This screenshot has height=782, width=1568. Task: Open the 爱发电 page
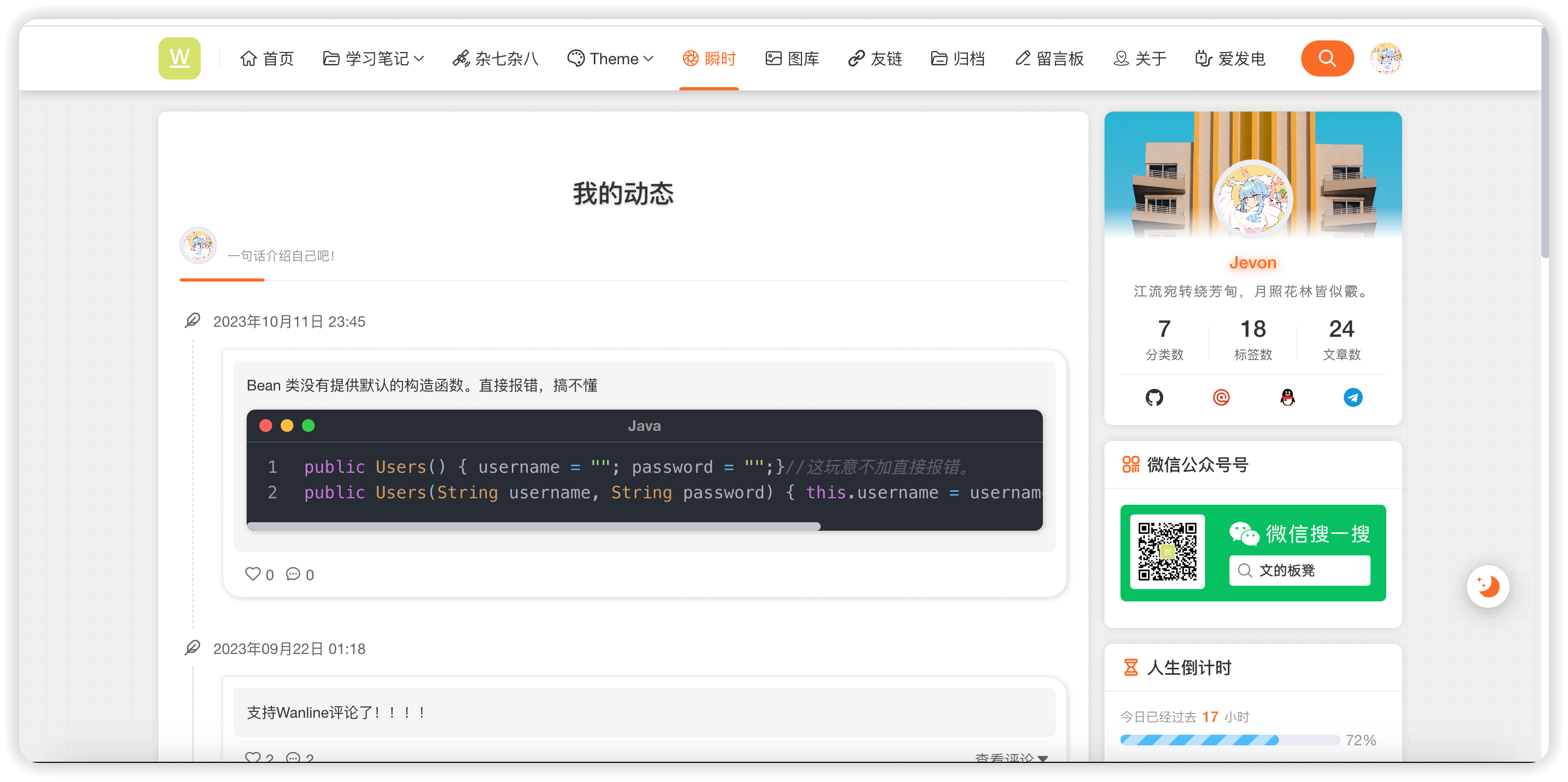pos(1230,58)
